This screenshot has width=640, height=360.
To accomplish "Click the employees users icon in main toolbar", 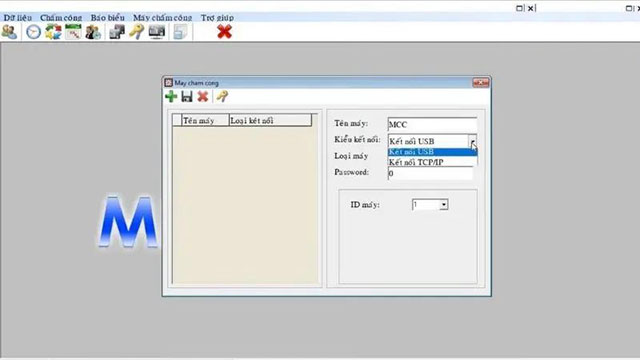I will coord(9,32).
